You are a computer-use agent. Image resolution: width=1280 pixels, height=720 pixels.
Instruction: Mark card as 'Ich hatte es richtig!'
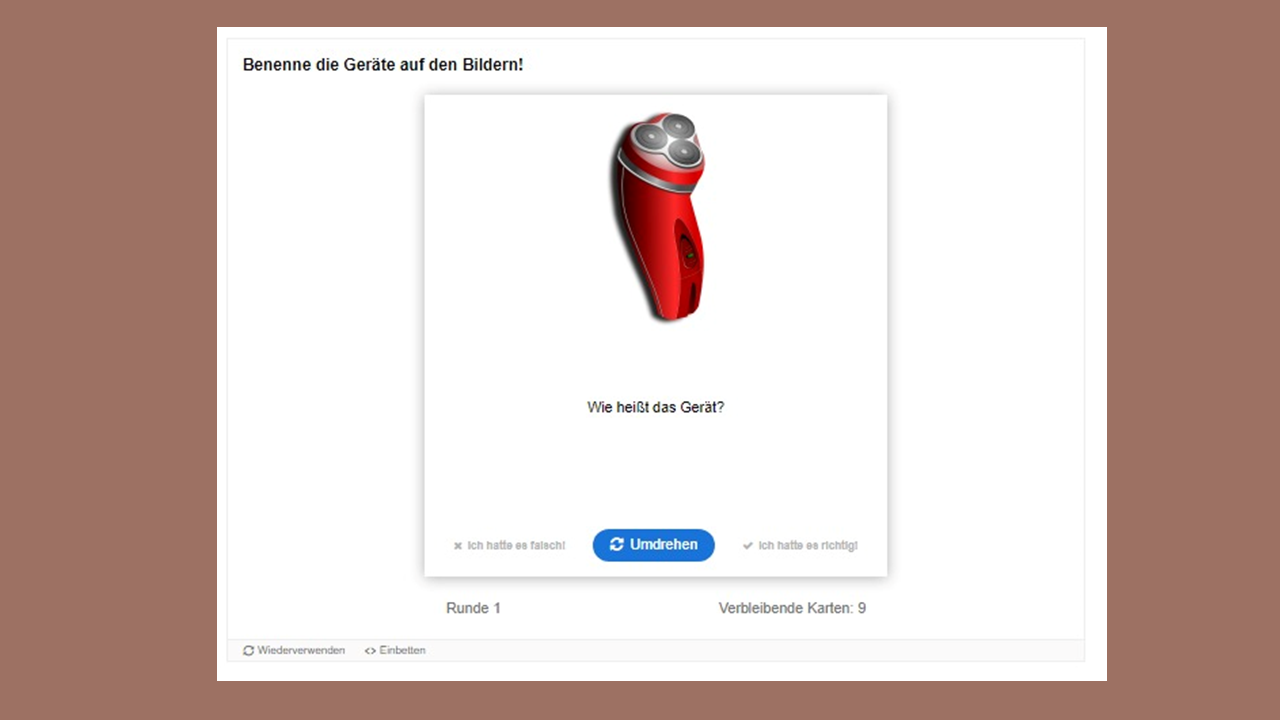(x=807, y=546)
